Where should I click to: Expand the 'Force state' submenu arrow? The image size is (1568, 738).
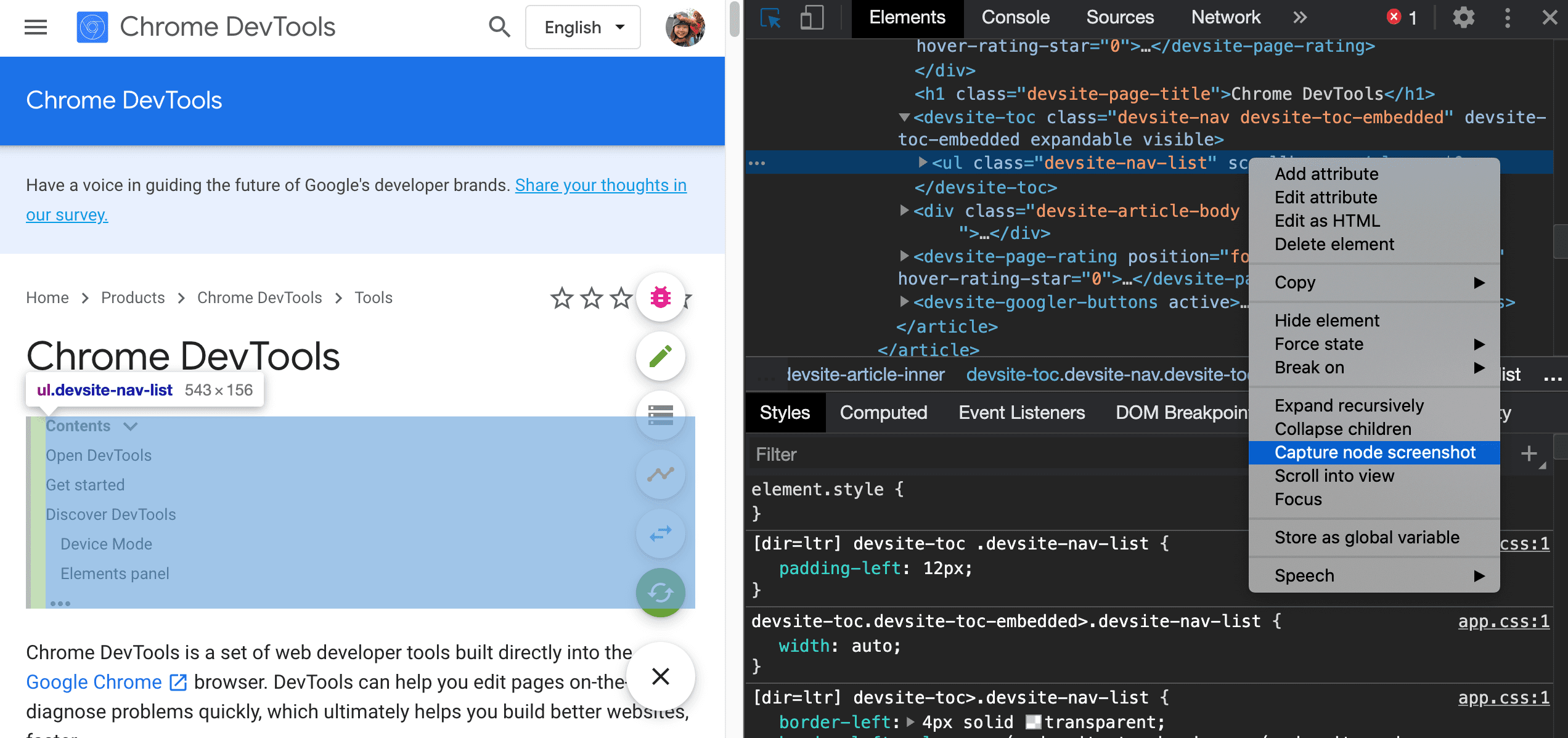(x=1483, y=344)
